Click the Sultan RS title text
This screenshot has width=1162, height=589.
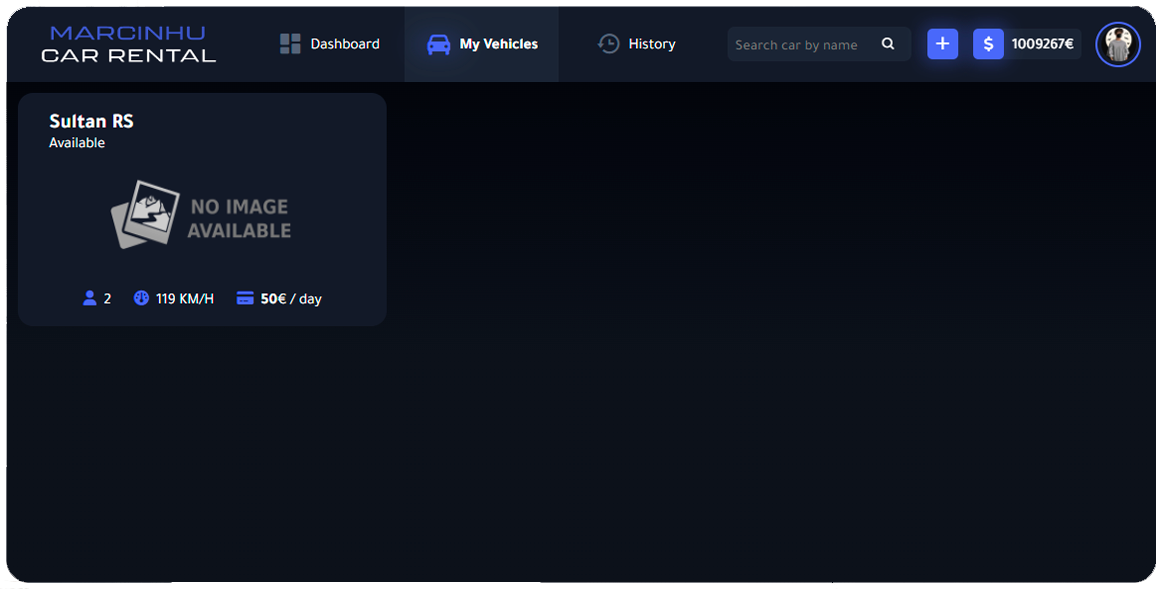click(x=91, y=121)
